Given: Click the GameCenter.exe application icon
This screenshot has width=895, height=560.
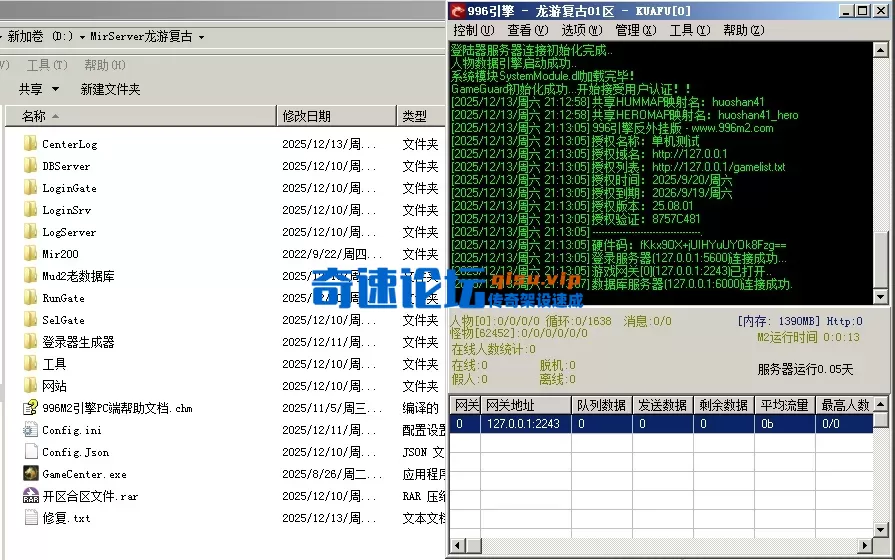Looking at the screenshot, I should tap(30, 473).
